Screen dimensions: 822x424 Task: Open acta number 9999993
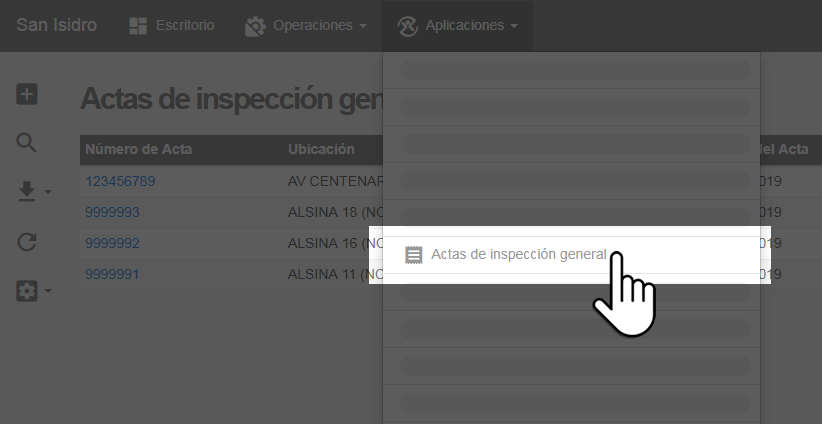coord(112,212)
